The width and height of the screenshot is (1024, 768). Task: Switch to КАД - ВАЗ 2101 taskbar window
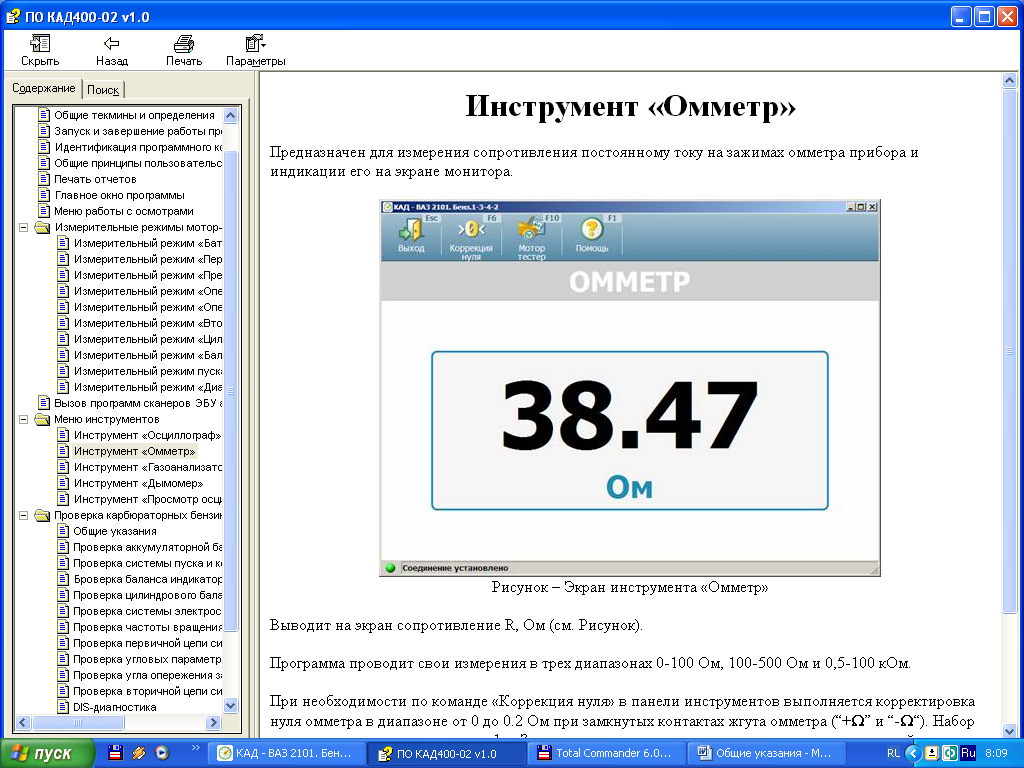[286, 754]
